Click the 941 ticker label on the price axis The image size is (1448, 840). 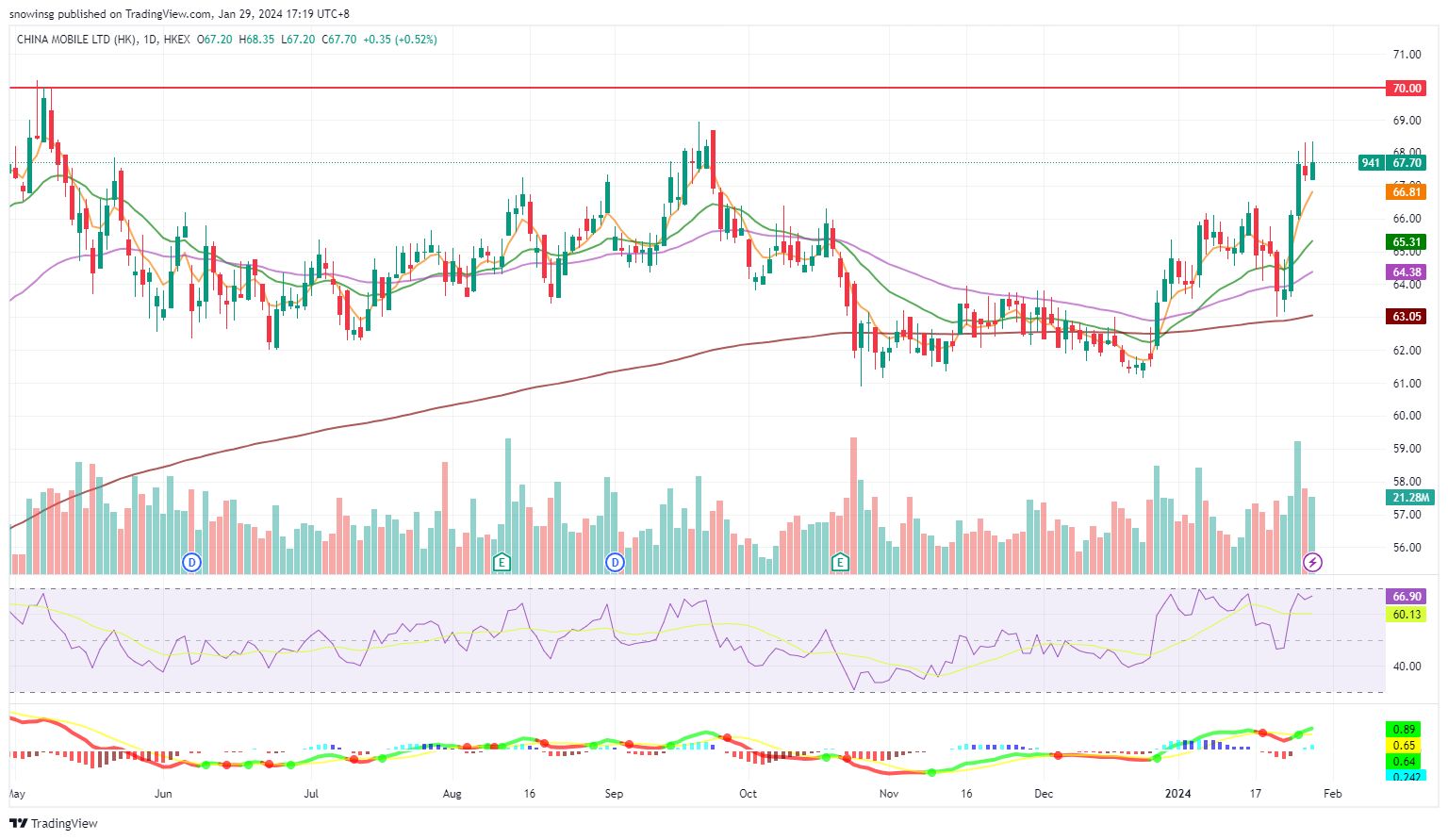coord(1371,163)
